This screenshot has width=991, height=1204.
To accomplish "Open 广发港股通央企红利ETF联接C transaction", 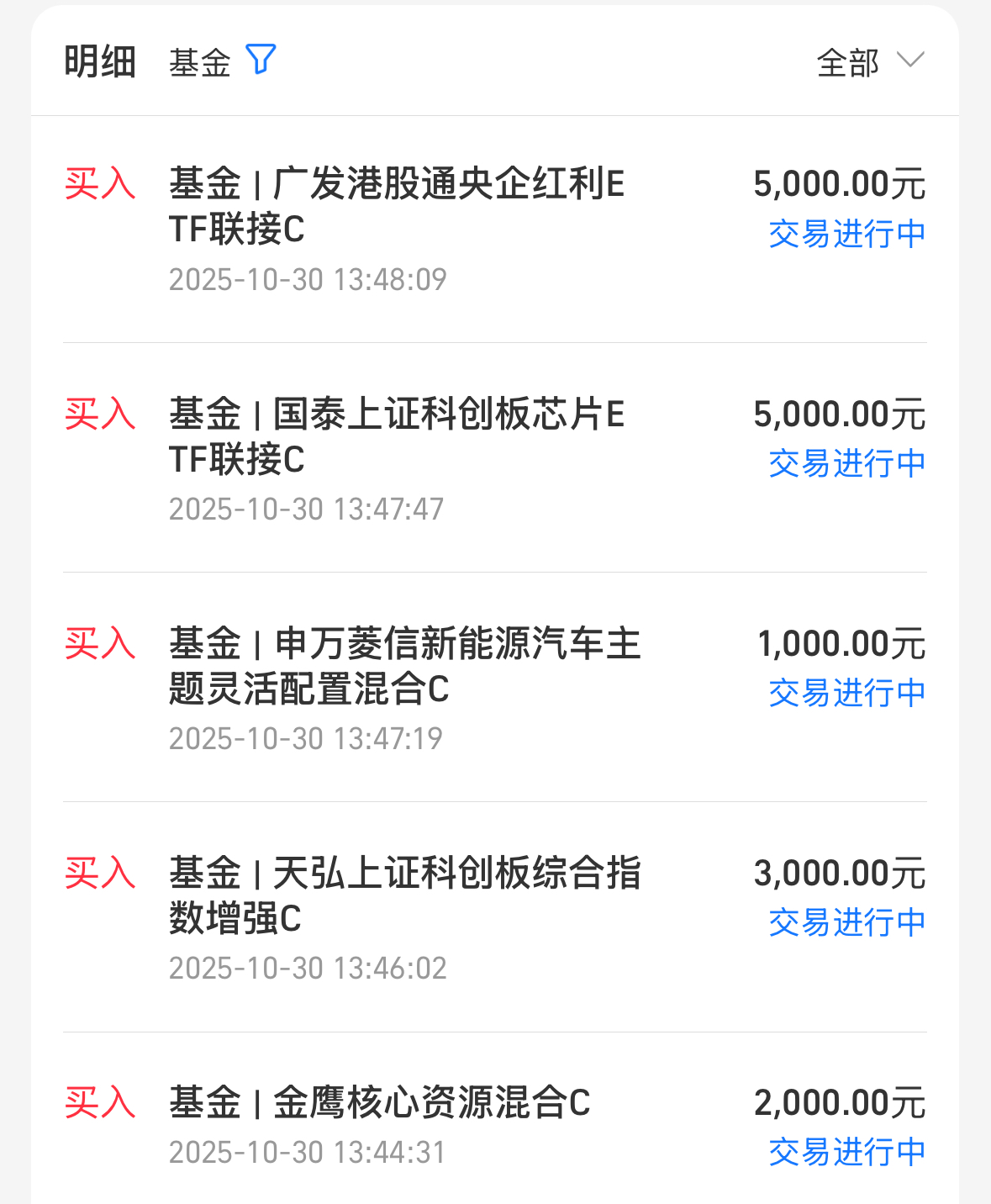I will click(x=495, y=230).
